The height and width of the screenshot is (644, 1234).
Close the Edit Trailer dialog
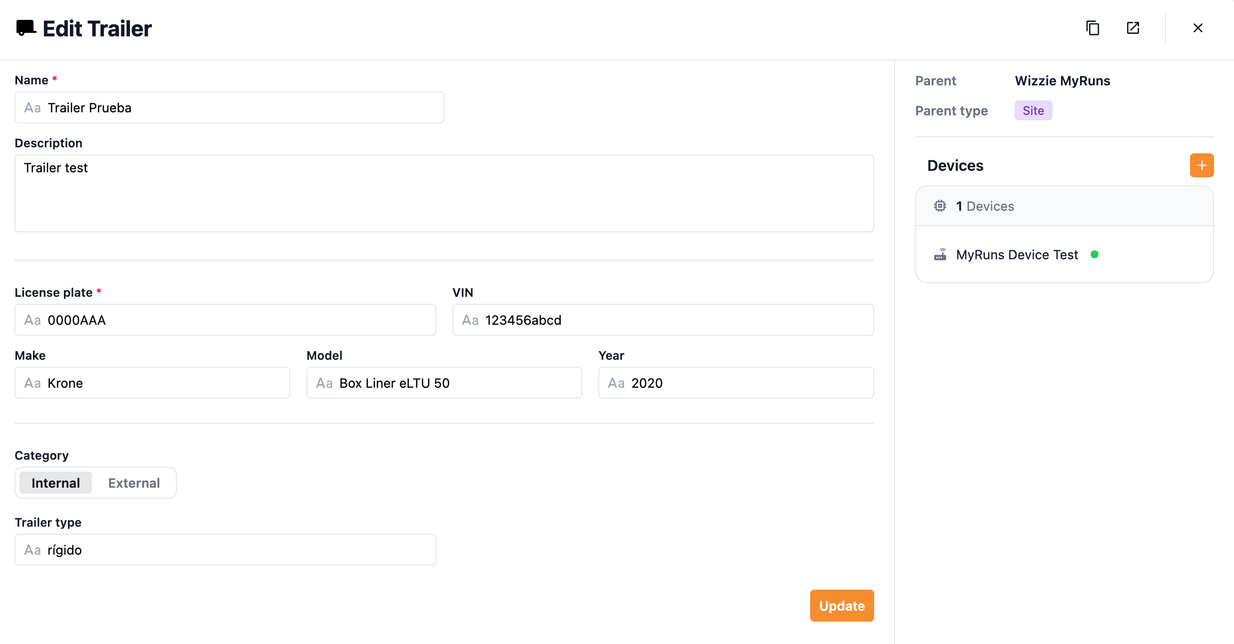(x=1197, y=28)
